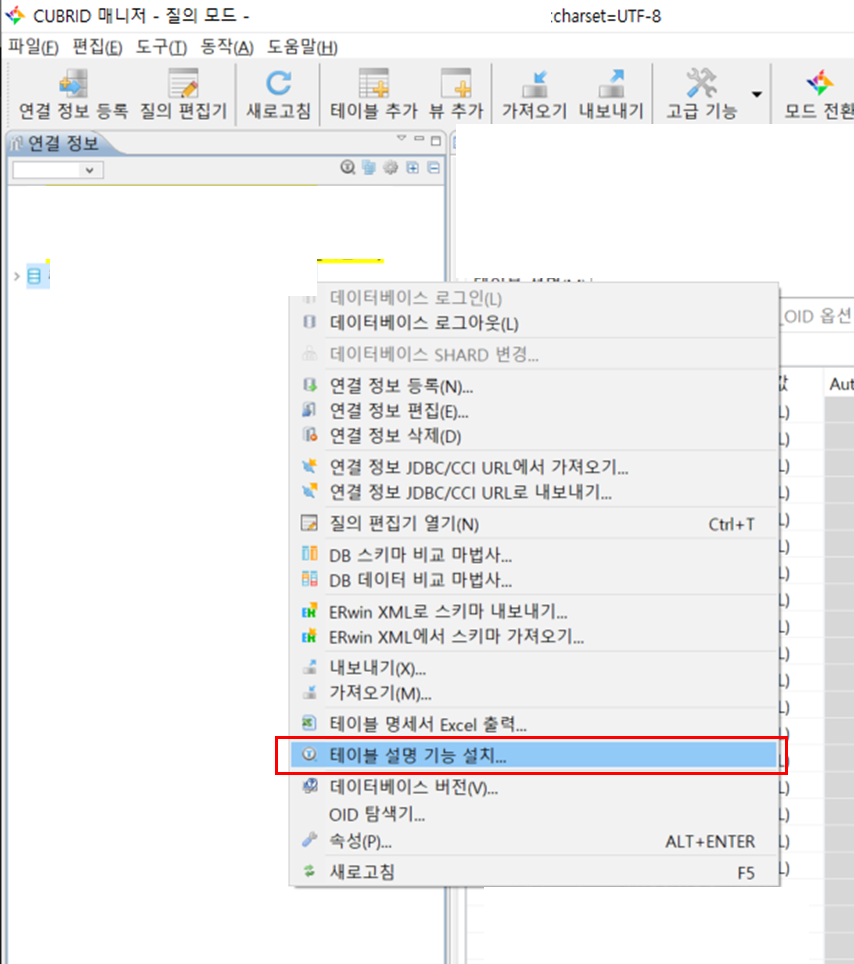Choose 속성(P)... in context menu

click(532, 841)
